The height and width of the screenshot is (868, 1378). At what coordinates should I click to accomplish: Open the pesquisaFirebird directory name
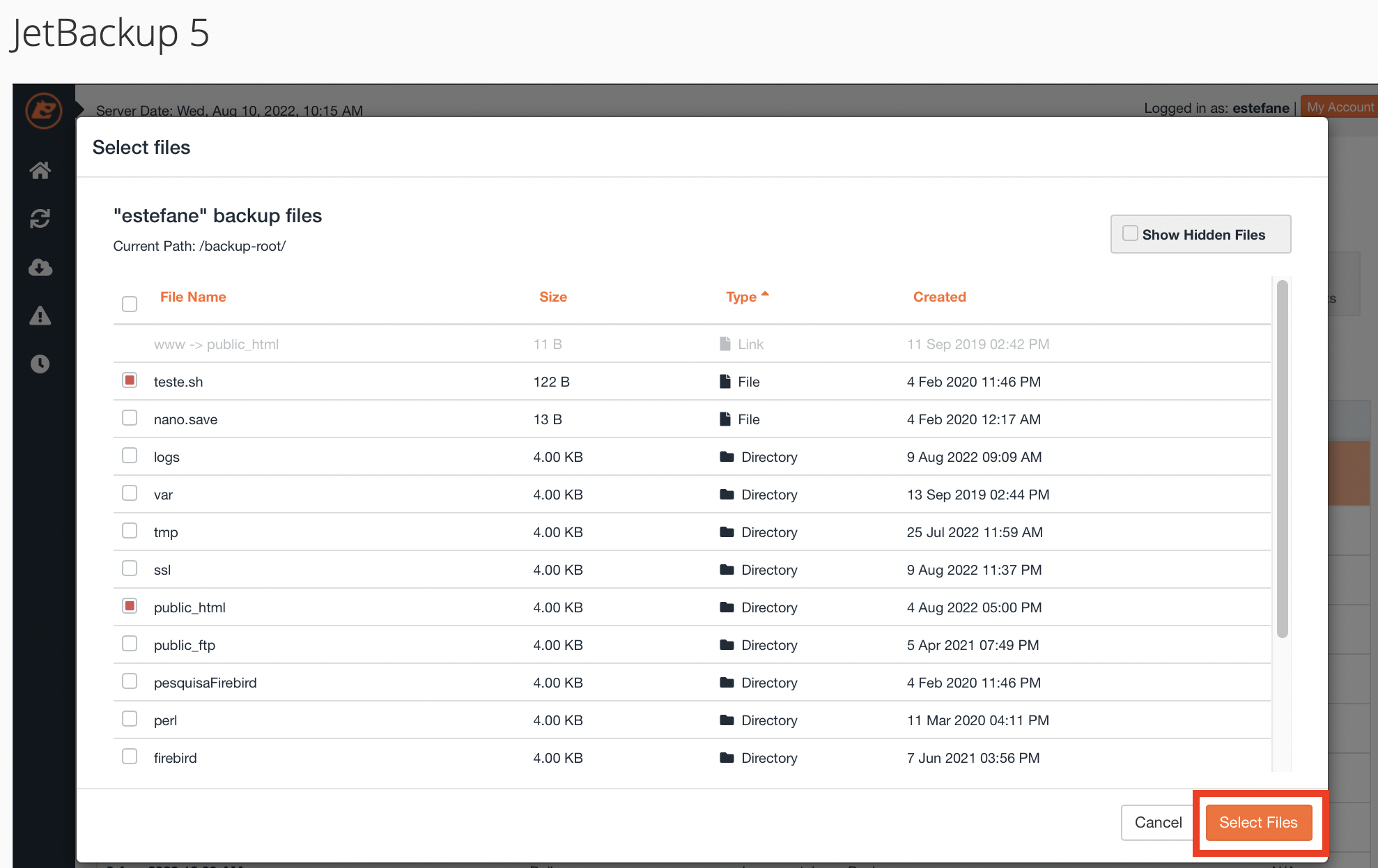pos(205,683)
